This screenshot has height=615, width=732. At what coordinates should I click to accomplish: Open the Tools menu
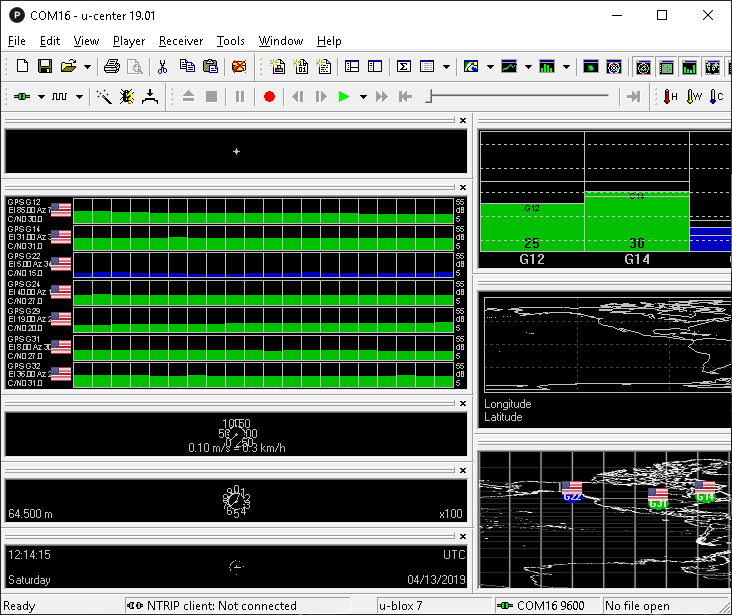pos(230,41)
